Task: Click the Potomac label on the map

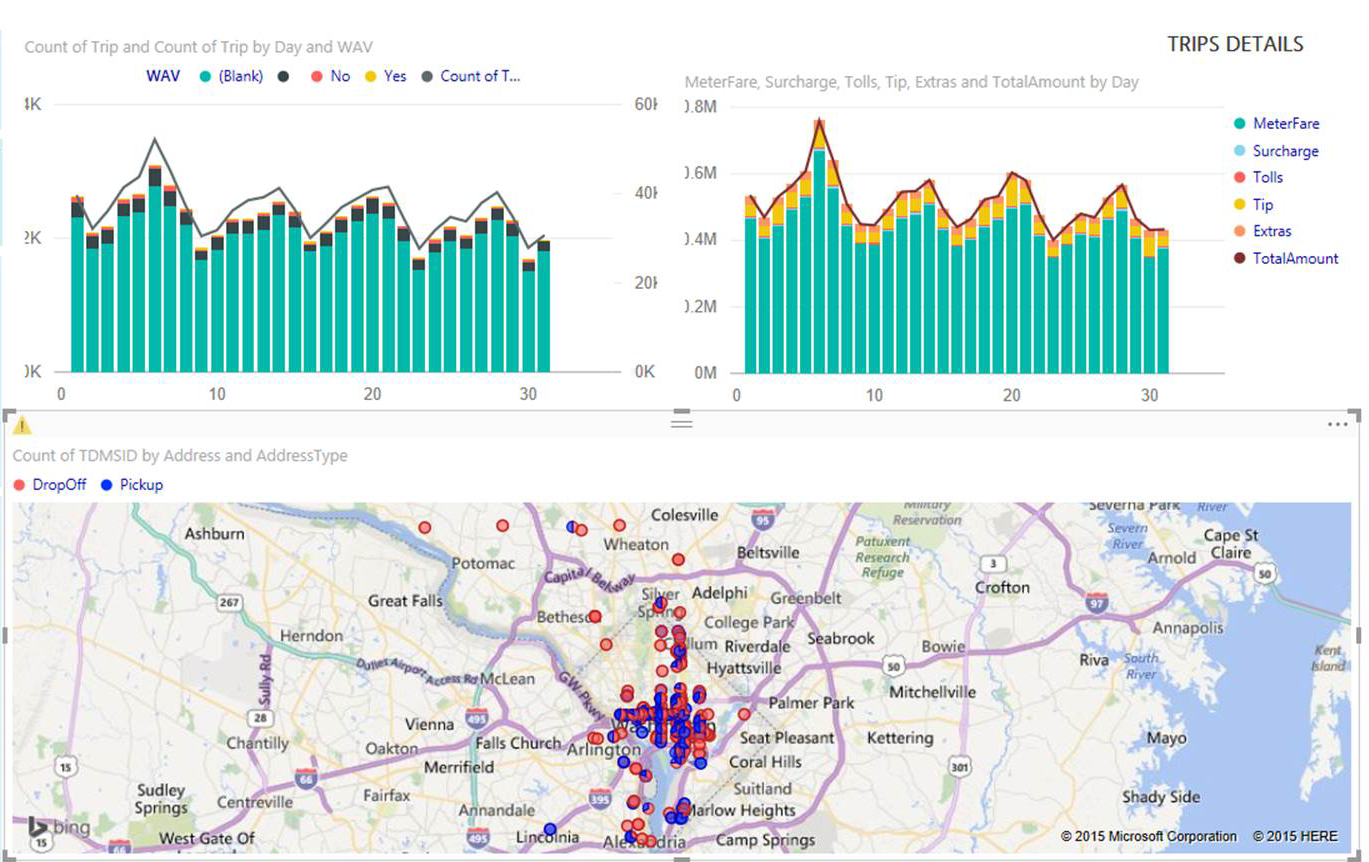Action: pyautogui.click(x=483, y=563)
